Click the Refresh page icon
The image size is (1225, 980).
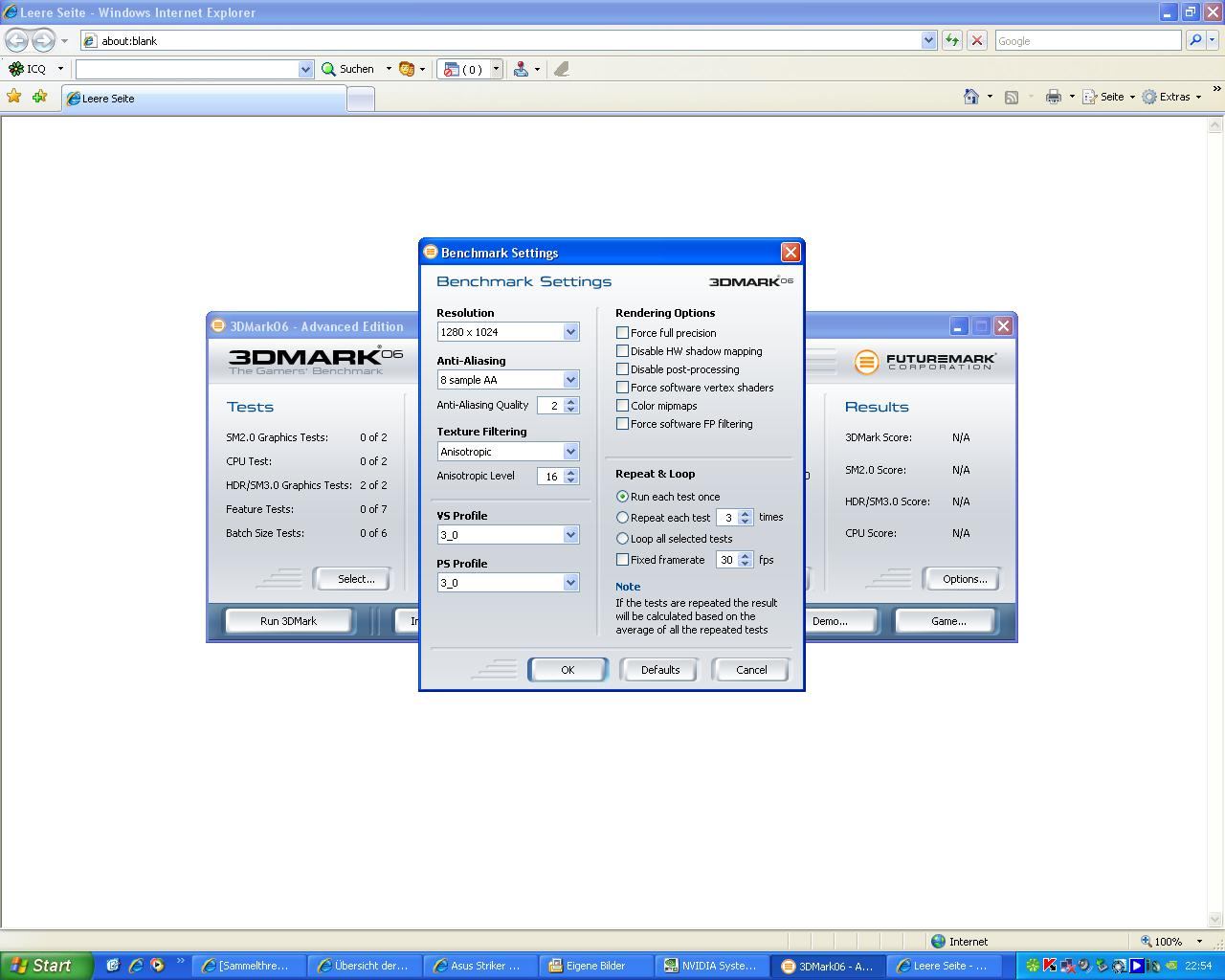pos(952,40)
